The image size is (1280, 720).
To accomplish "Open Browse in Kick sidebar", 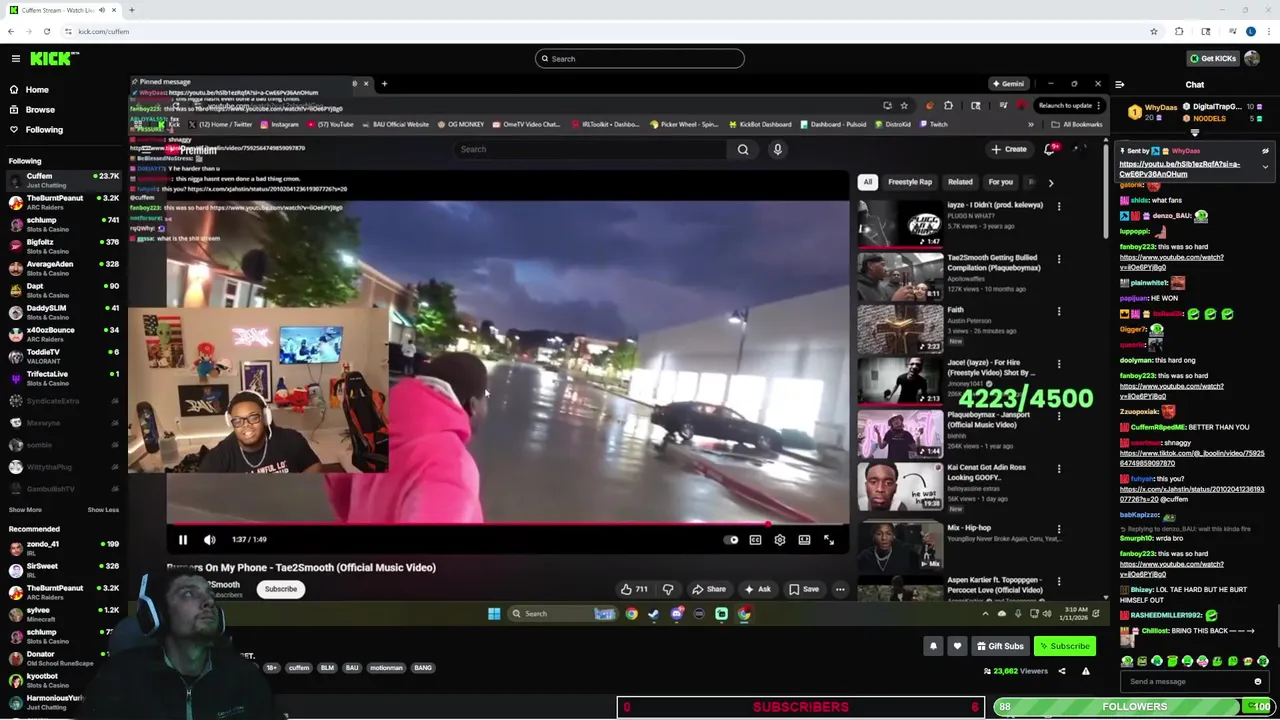I will [x=40, y=110].
